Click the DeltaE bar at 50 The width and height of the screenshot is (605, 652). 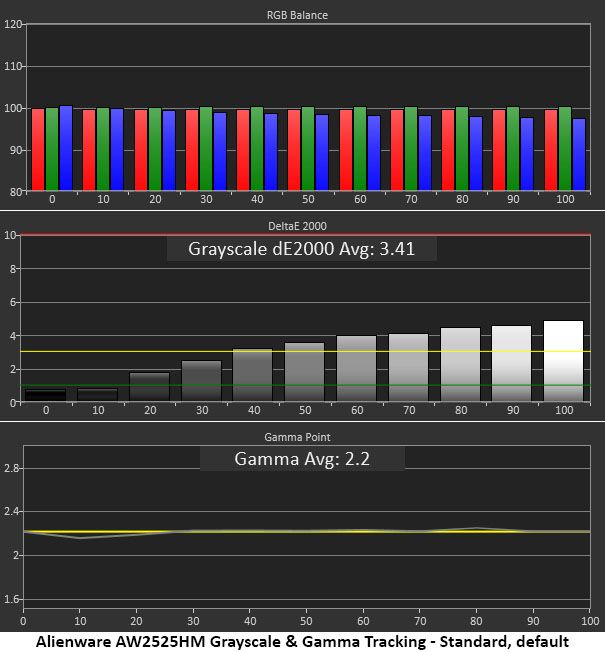tap(305, 372)
